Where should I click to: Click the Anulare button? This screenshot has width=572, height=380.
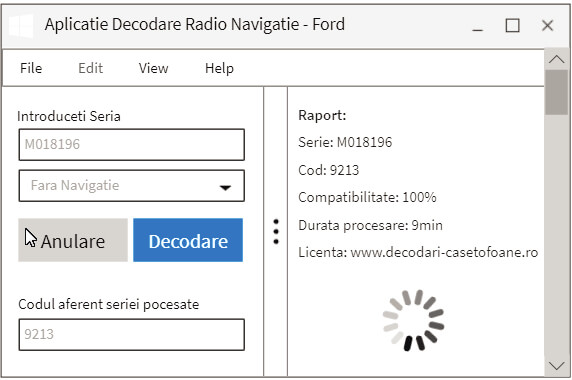pyautogui.click(x=73, y=240)
